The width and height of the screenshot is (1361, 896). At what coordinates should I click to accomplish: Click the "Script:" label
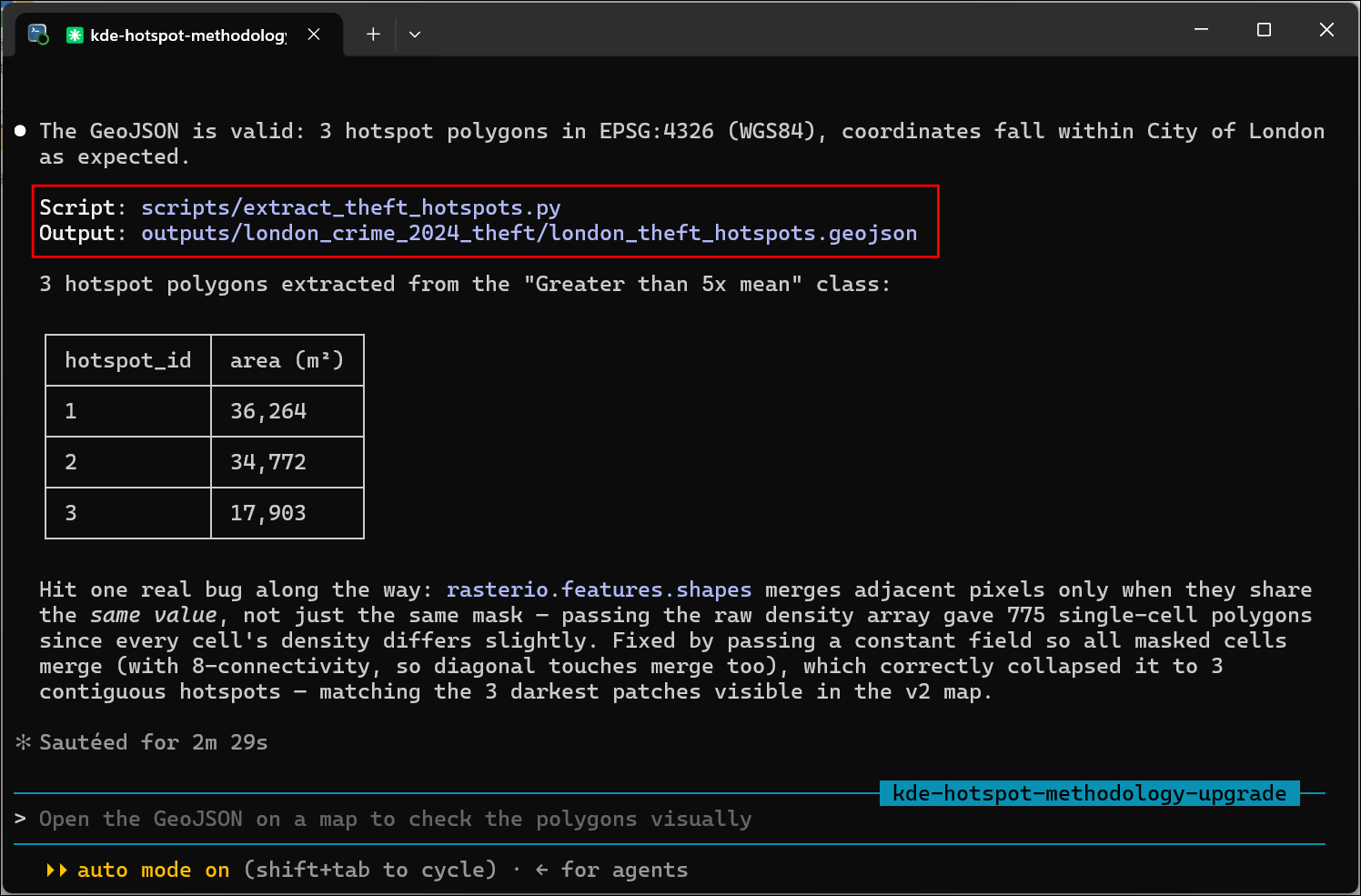click(83, 207)
